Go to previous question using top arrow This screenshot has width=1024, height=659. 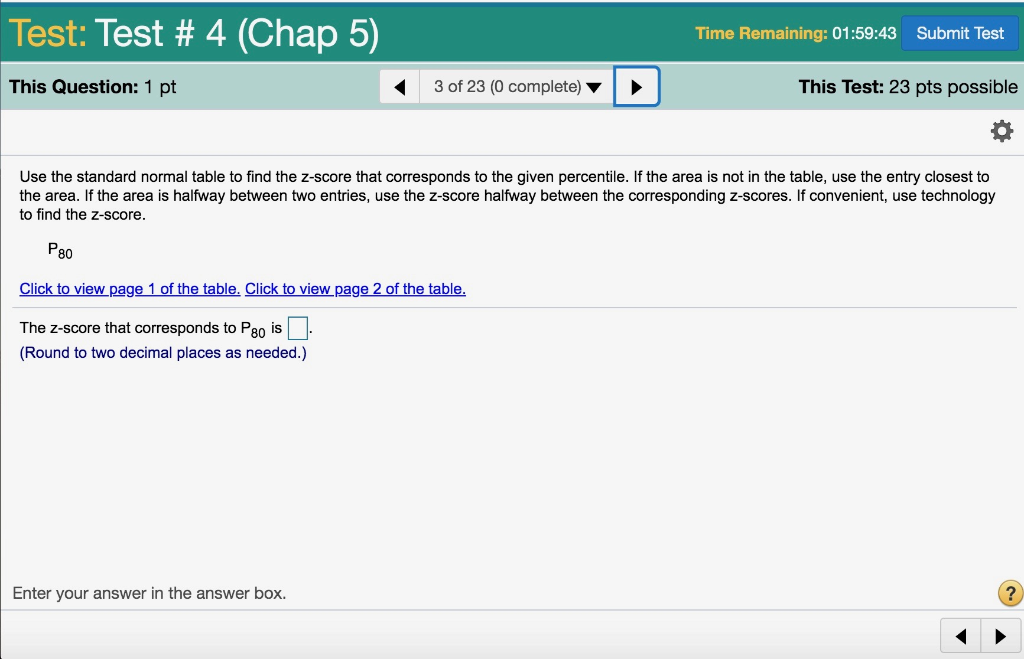(x=400, y=87)
